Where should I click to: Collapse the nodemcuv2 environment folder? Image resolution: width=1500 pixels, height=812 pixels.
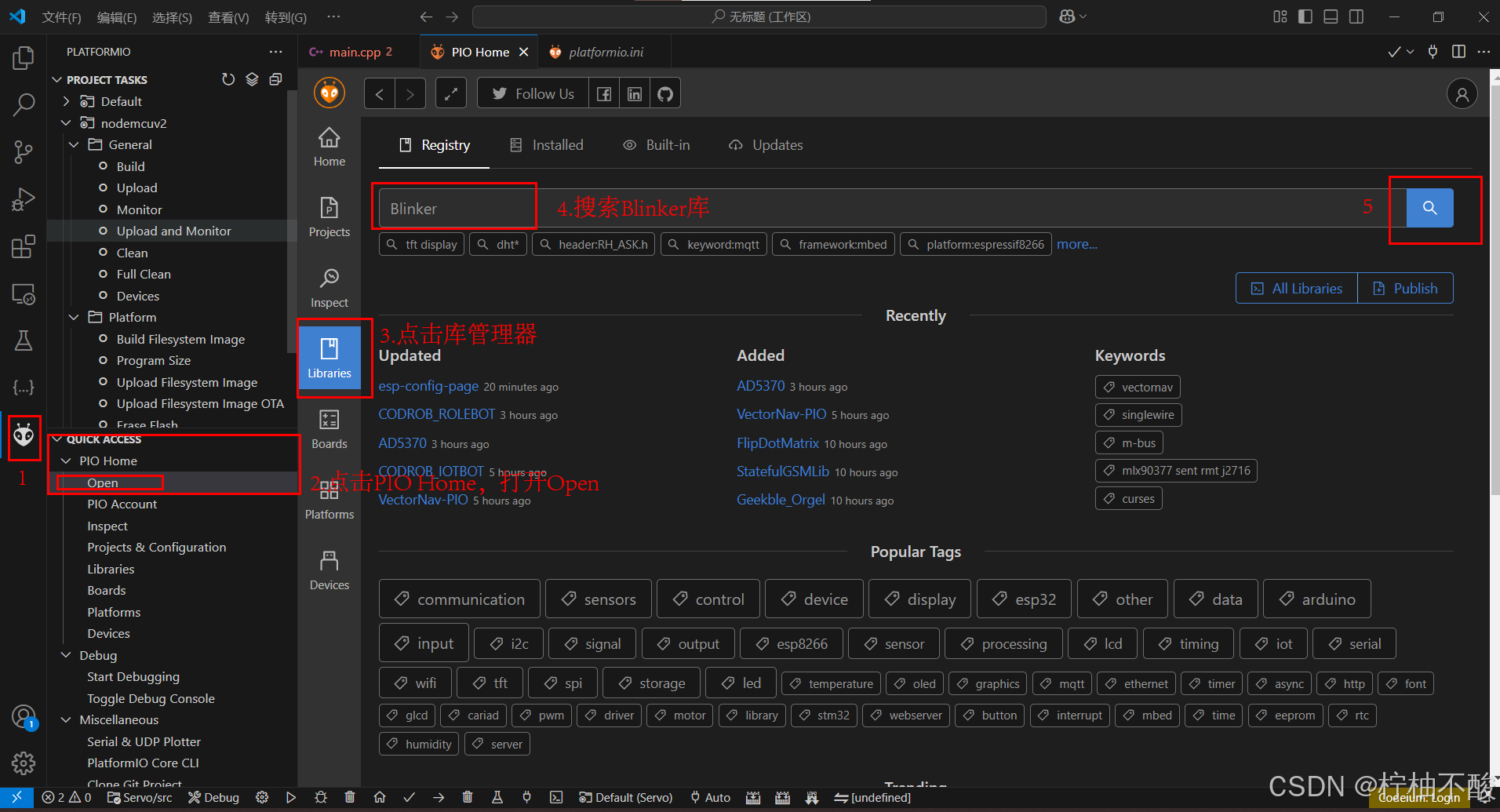[66, 123]
